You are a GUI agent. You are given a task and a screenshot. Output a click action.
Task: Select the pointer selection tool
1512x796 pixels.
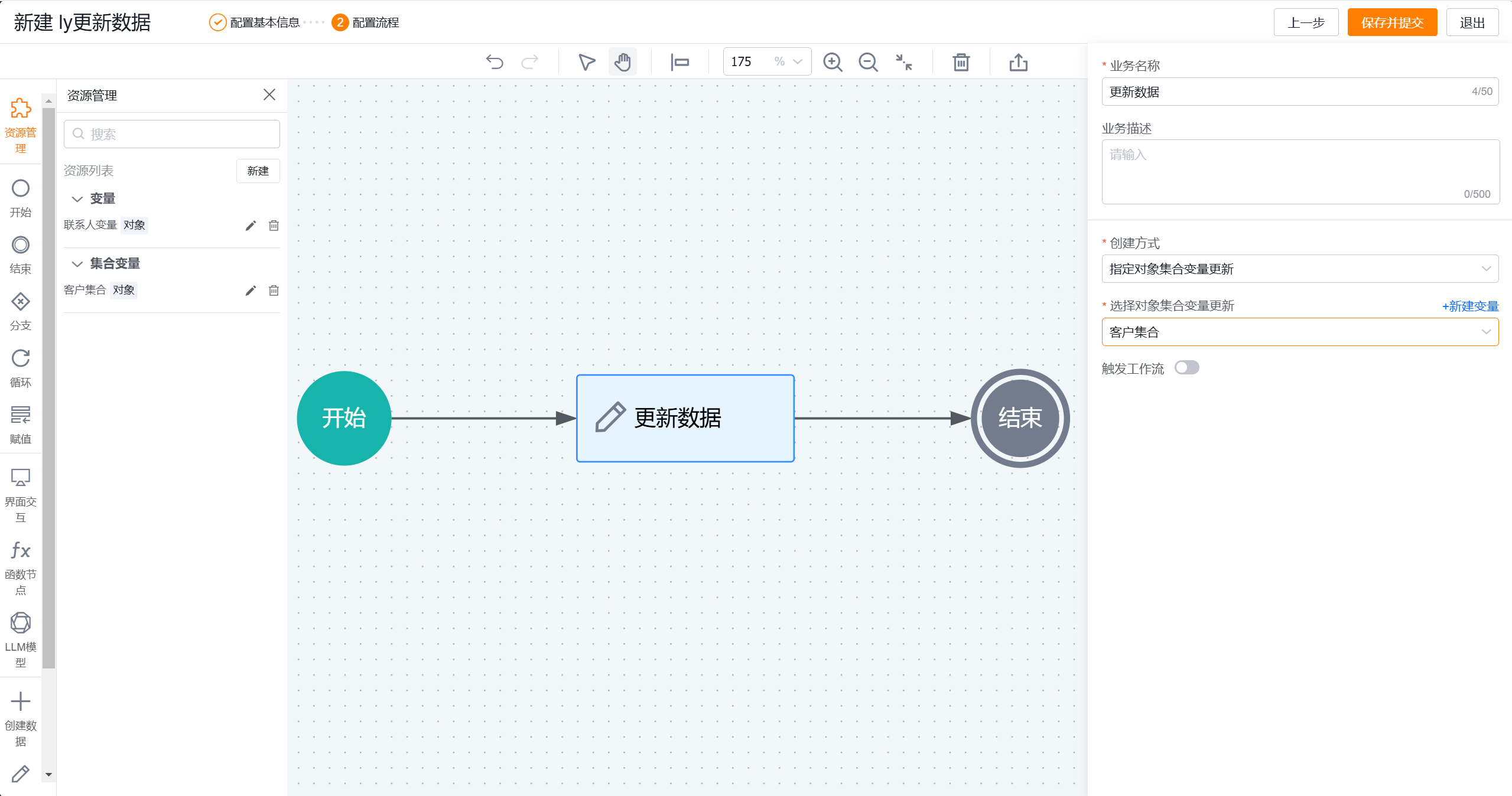click(x=586, y=62)
